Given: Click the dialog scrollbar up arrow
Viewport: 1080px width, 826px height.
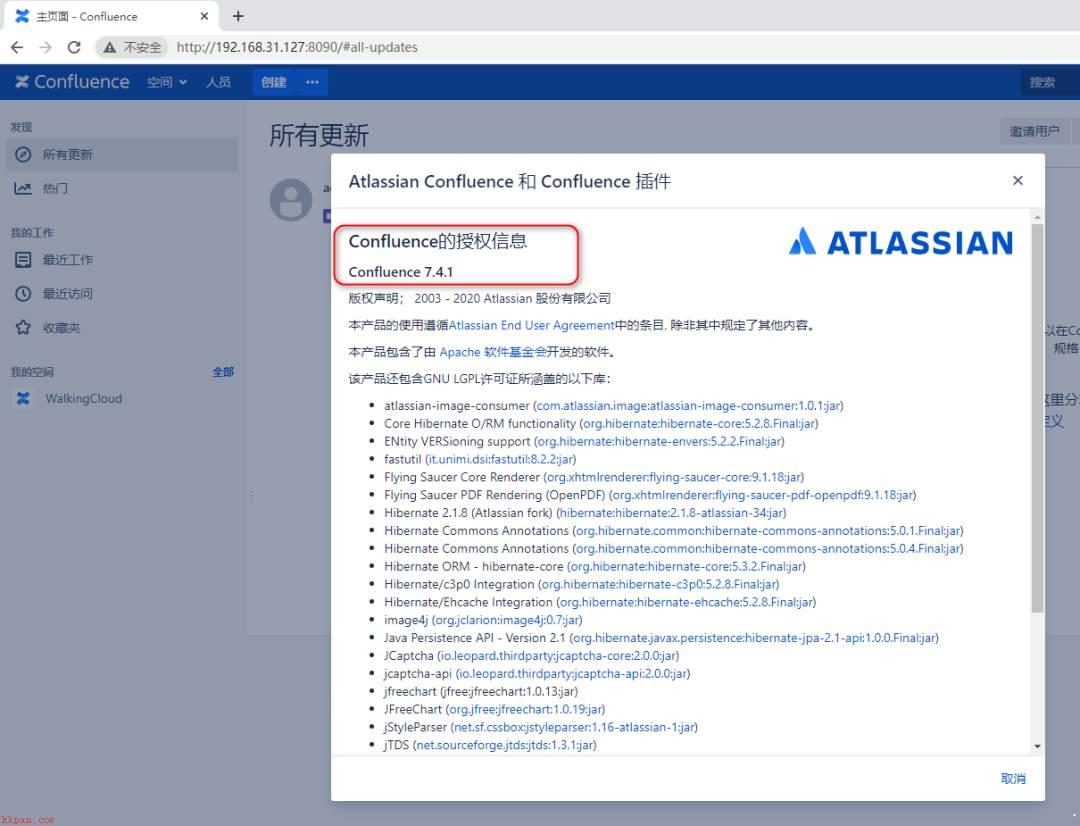Looking at the screenshot, I should click(x=1037, y=218).
